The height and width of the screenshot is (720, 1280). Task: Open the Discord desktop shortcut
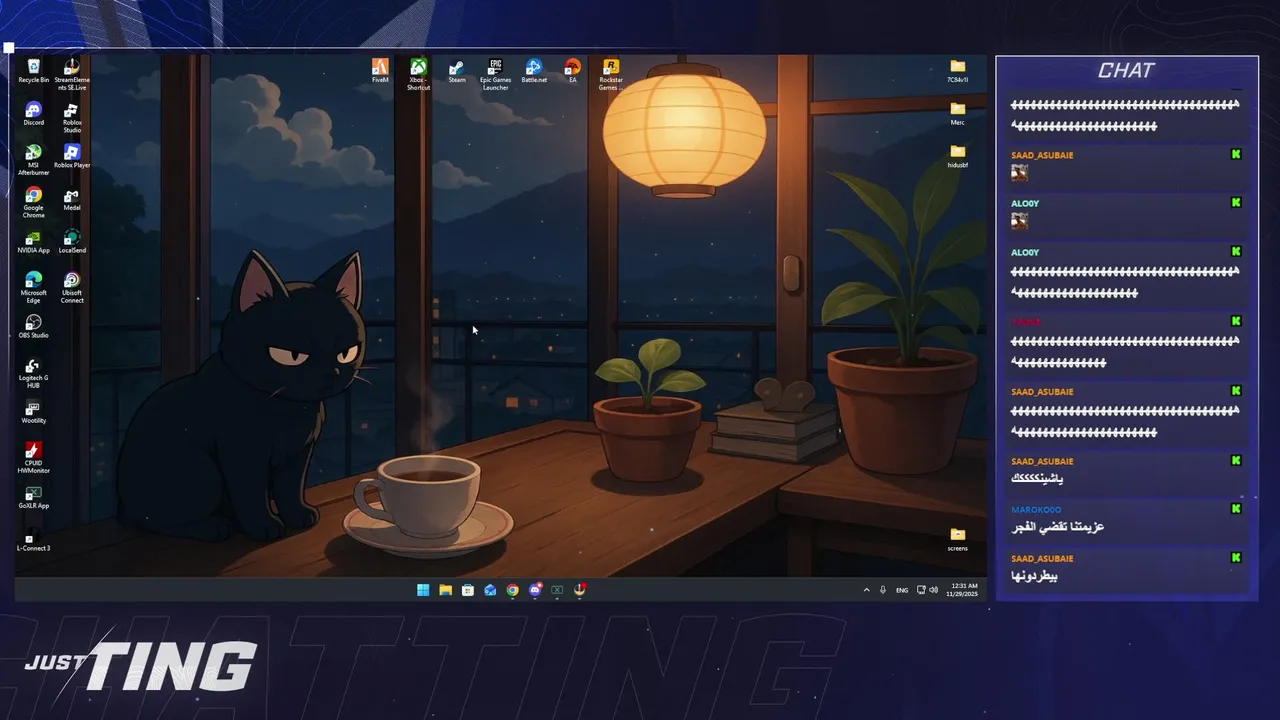pyautogui.click(x=33, y=114)
